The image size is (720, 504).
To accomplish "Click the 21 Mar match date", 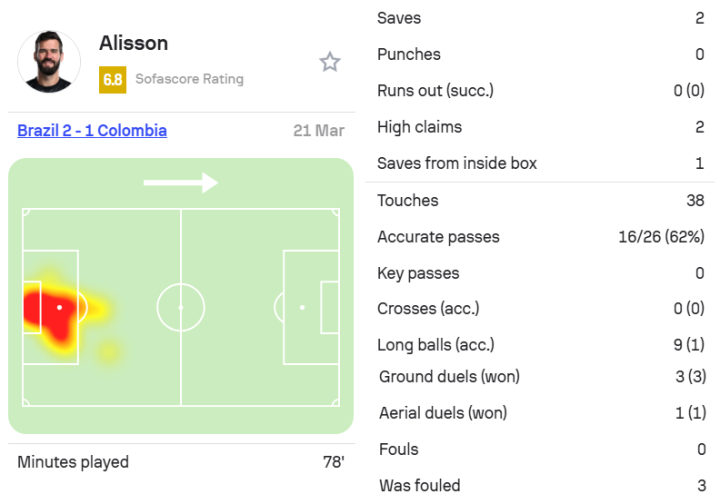I will pos(319,131).
